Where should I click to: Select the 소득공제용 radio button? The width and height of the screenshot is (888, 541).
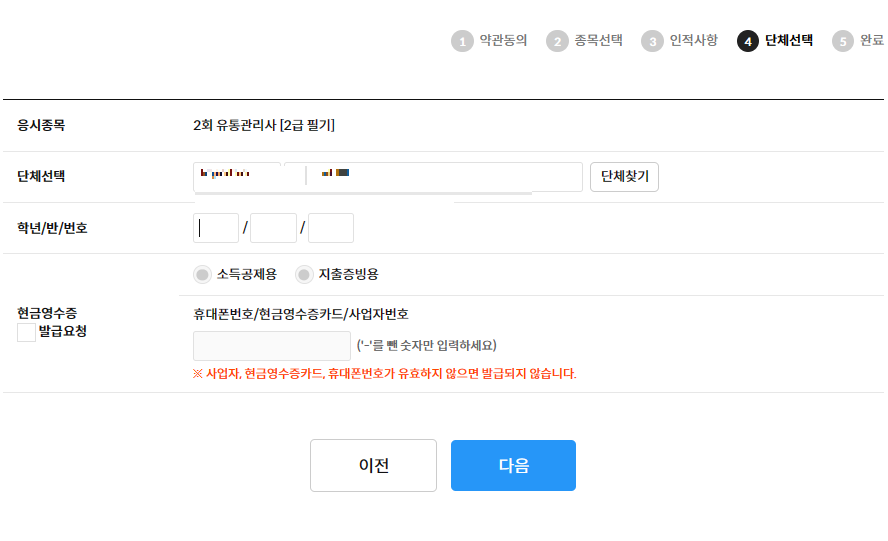(203, 274)
